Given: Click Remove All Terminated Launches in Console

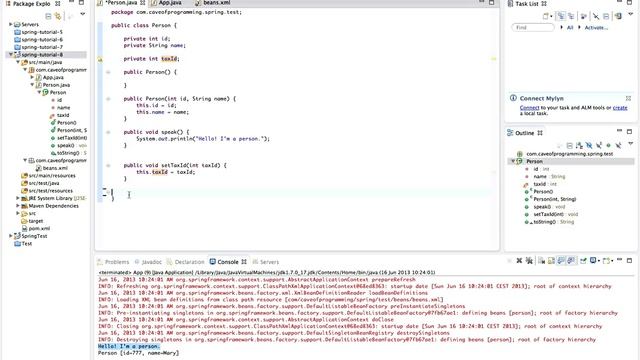Looking at the screenshot, I should click(529, 260).
